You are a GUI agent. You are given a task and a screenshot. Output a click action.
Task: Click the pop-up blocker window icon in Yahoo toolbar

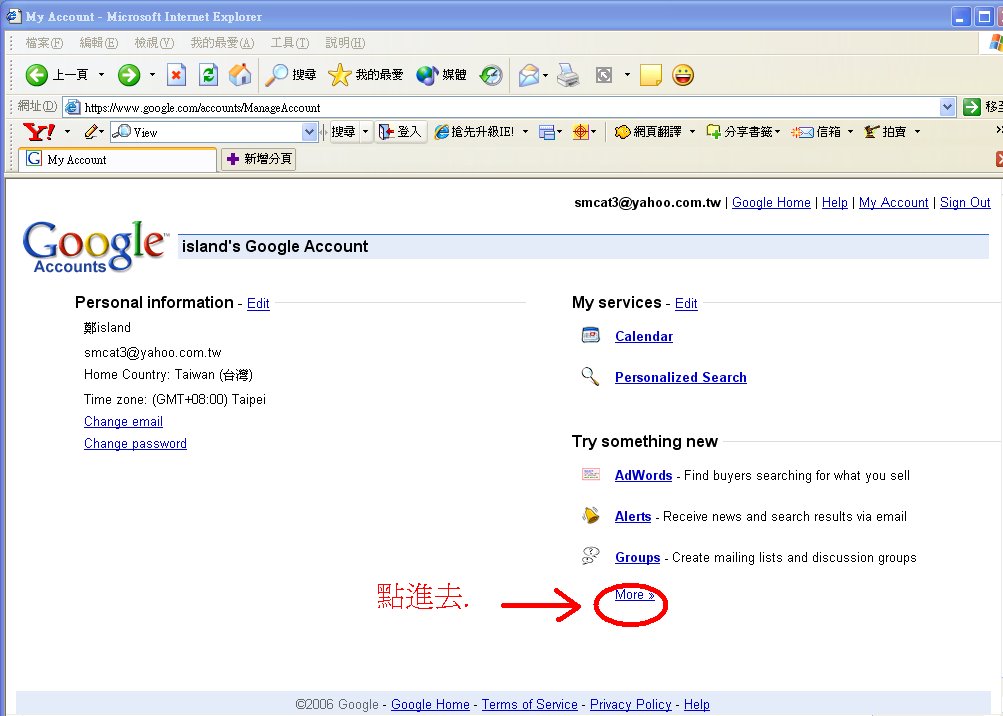pyautogui.click(x=546, y=132)
